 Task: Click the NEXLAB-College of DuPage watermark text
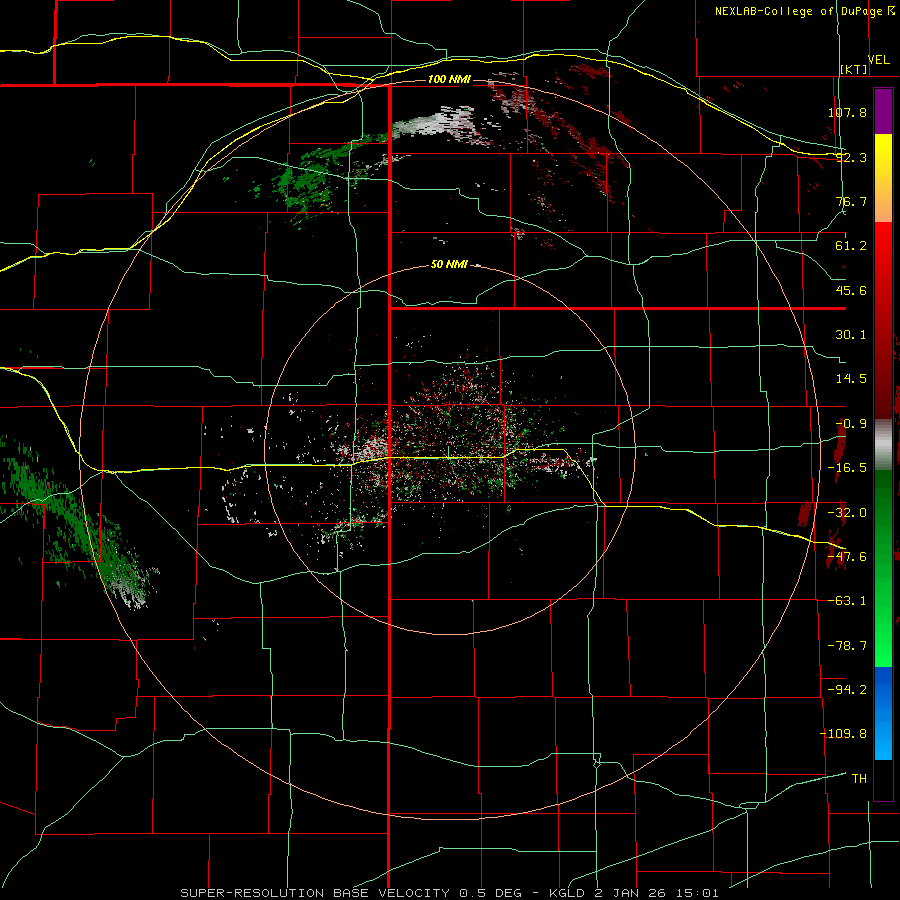pos(804,11)
